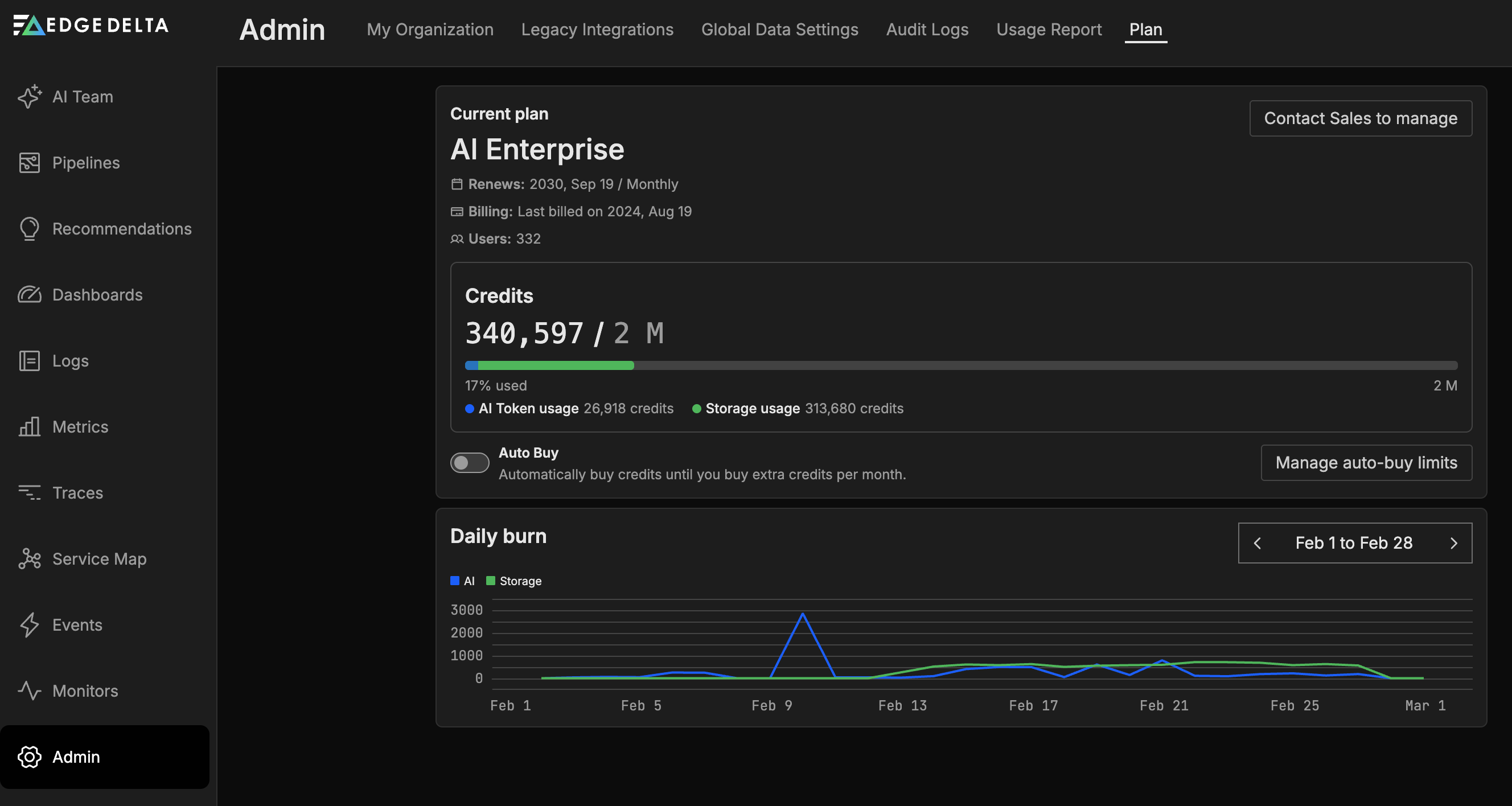Open the Audit Logs tab
The width and height of the screenshot is (1512, 806).
click(x=927, y=30)
